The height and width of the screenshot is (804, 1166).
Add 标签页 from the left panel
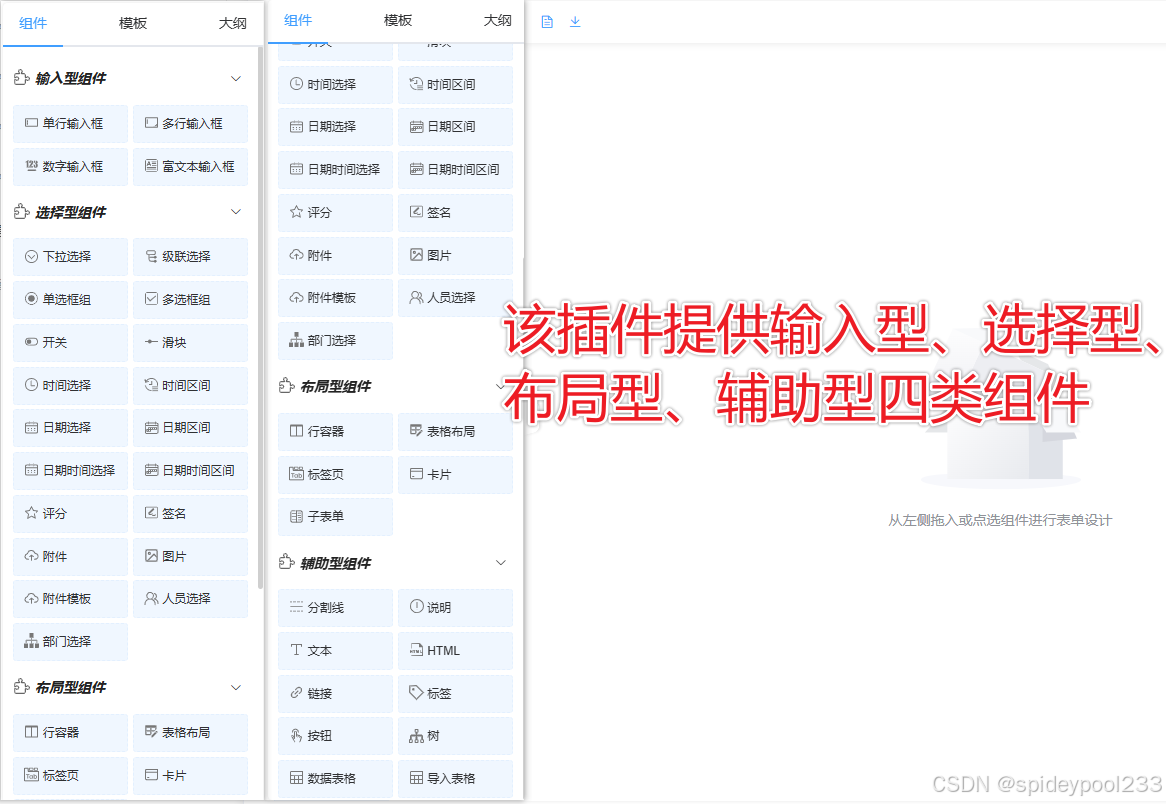click(71, 776)
